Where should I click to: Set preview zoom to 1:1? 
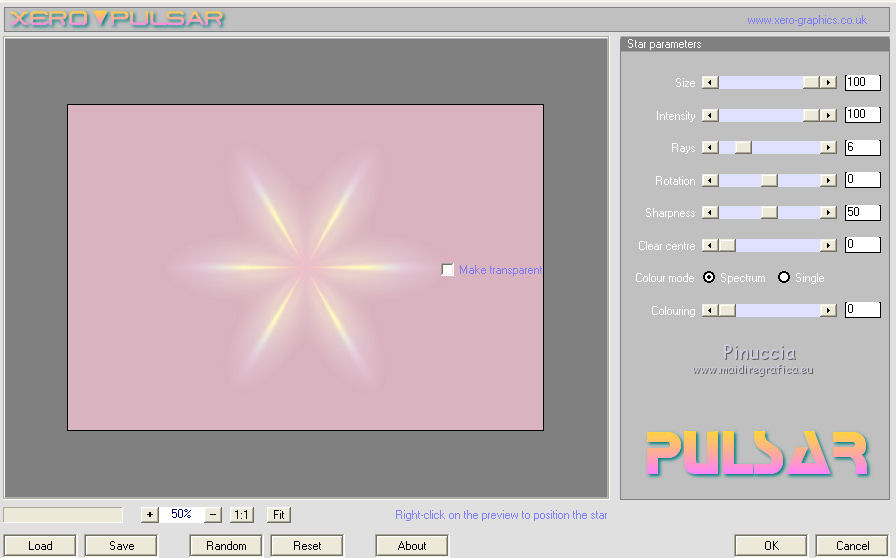(x=242, y=515)
